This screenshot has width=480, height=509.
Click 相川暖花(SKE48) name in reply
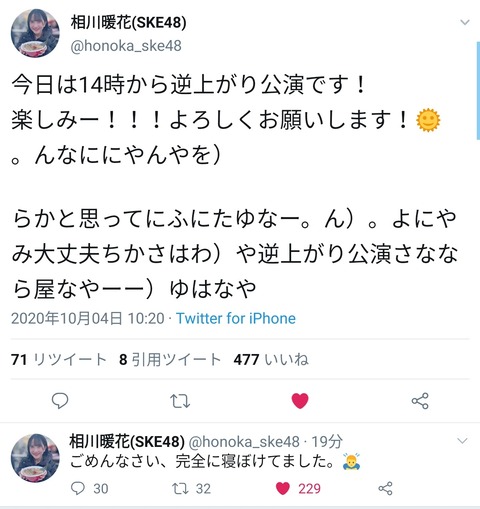point(127,441)
